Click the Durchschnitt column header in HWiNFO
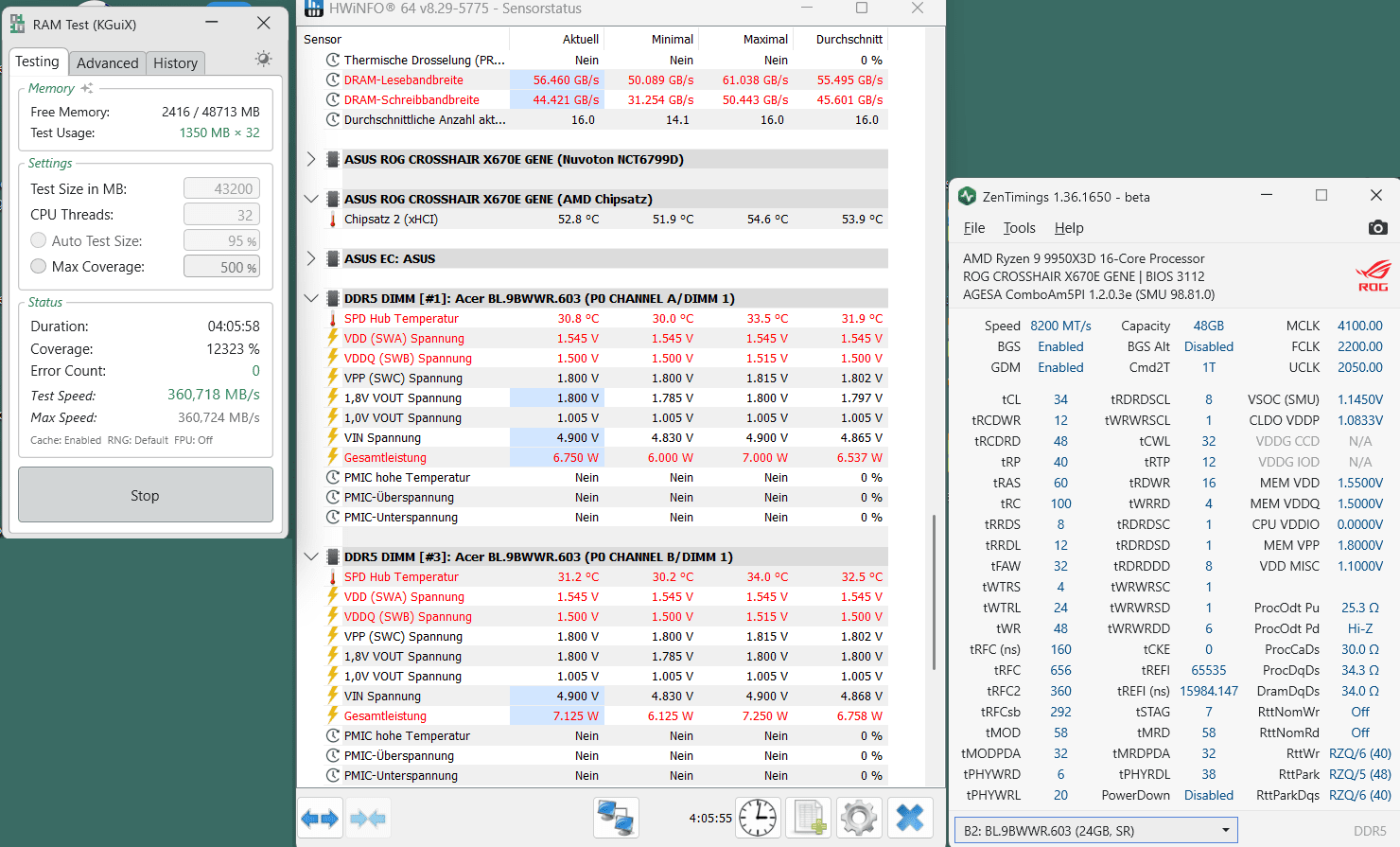The image size is (1400, 847). pyautogui.click(x=841, y=39)
